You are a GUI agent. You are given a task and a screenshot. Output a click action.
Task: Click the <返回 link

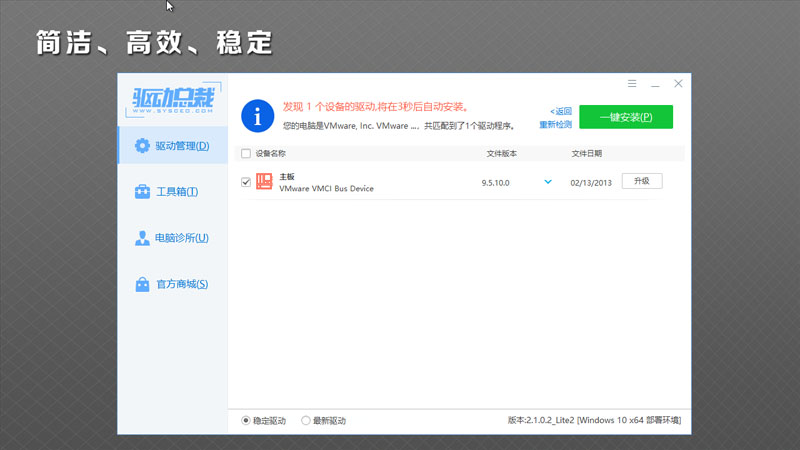(x=561, y=111)
